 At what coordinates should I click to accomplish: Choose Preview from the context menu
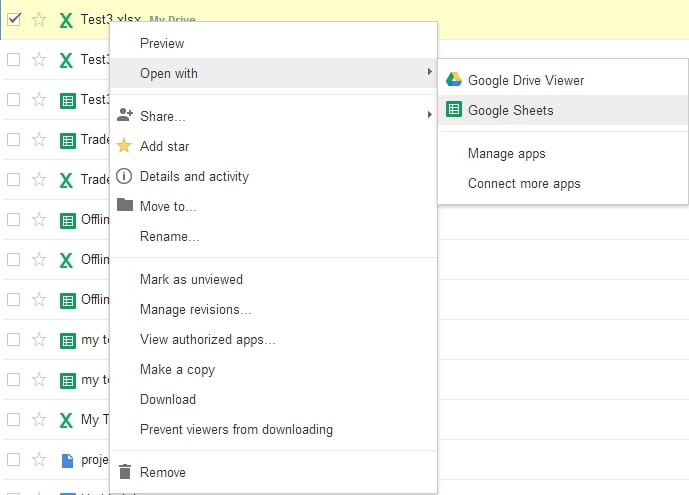[x=162, y=43]
